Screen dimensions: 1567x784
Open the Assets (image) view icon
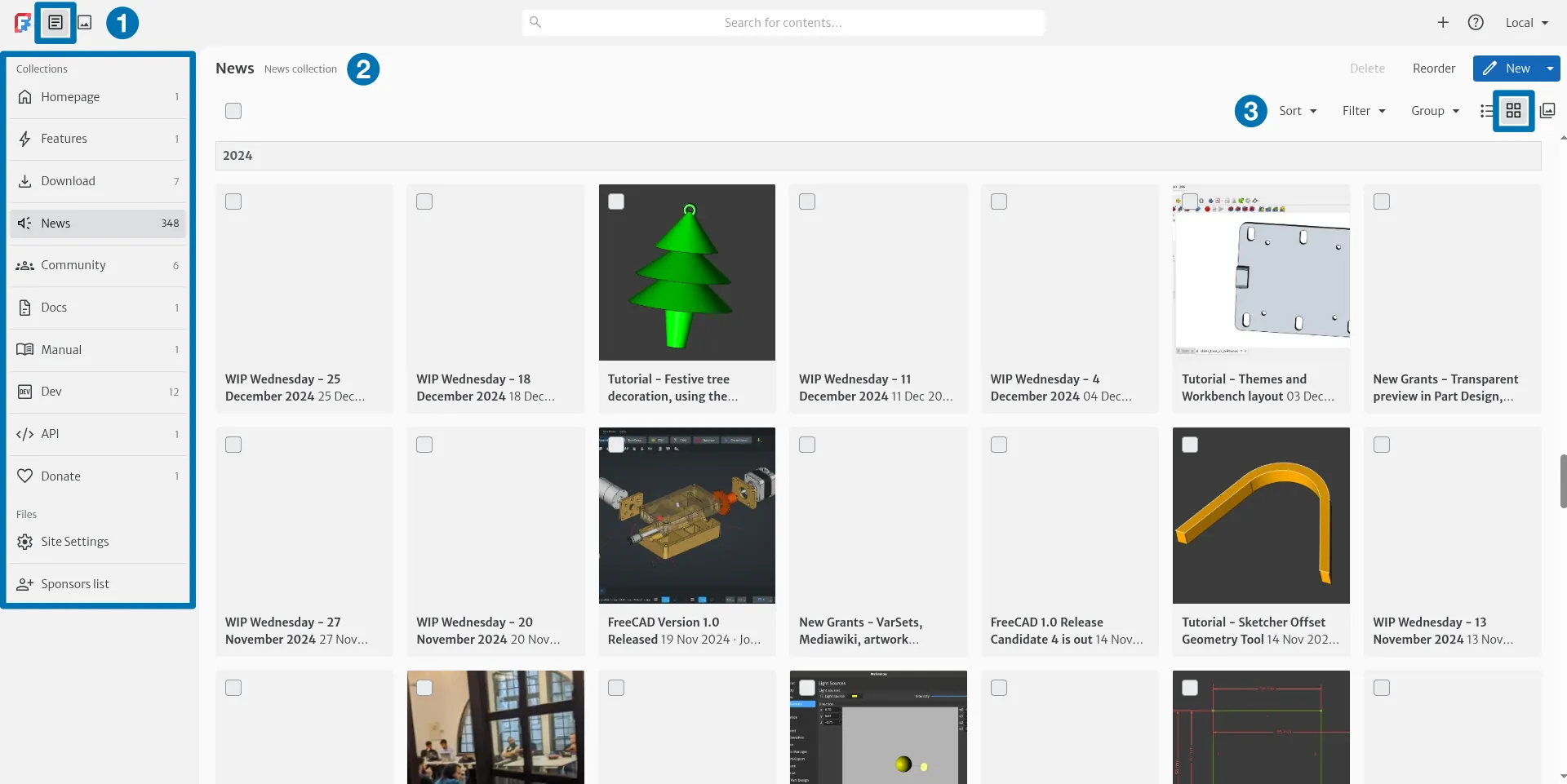coord(85,23)
